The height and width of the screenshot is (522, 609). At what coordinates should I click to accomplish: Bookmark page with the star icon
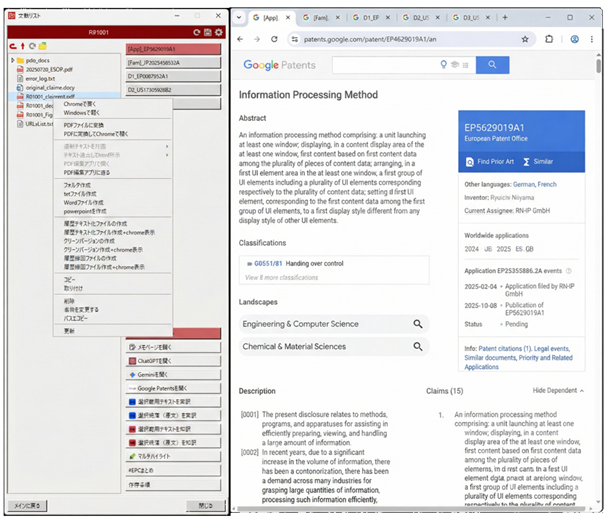[x=526, y=39]
